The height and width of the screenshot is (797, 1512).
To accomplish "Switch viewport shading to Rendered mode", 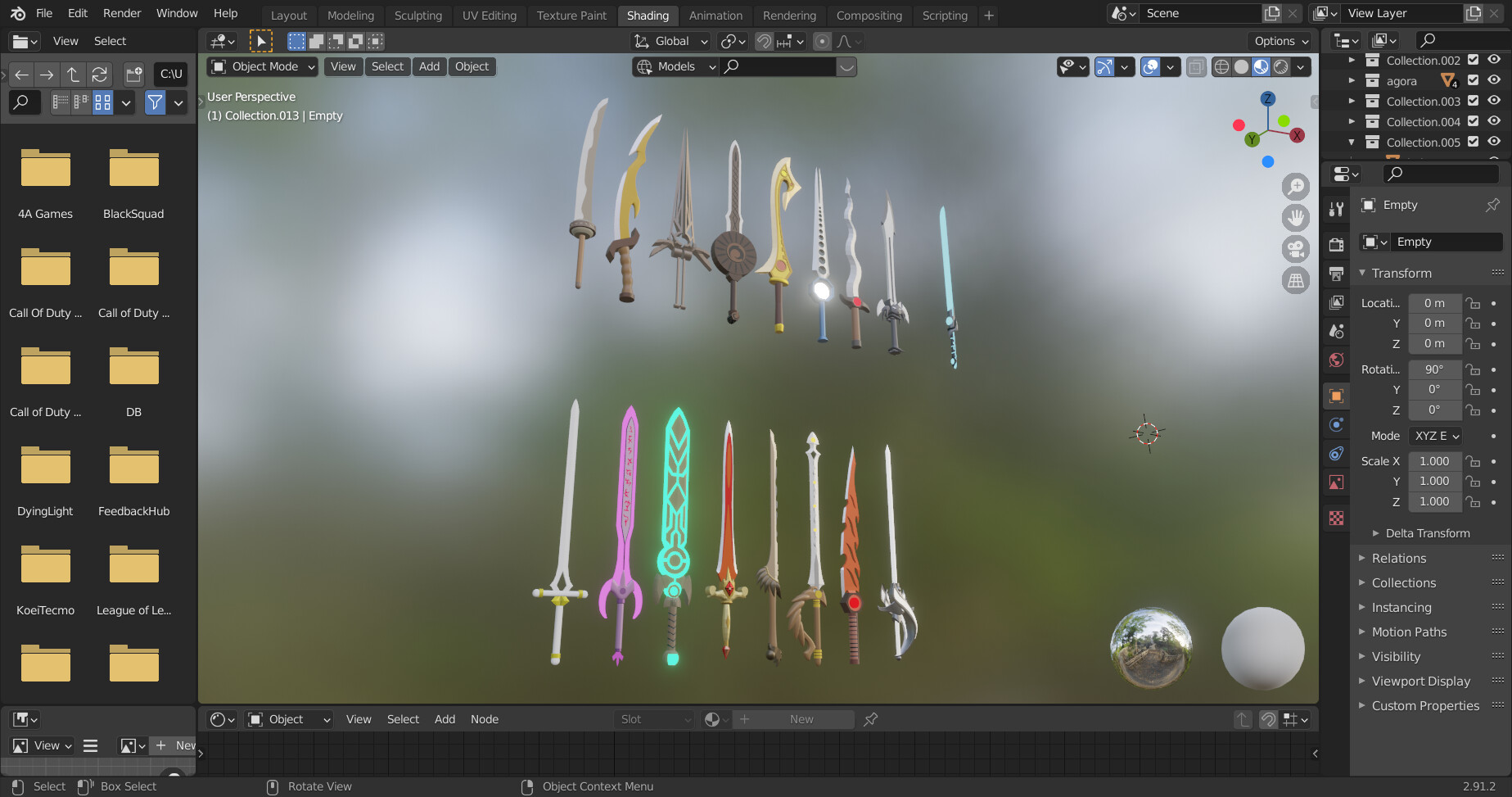I will (x=1280, y=66).
